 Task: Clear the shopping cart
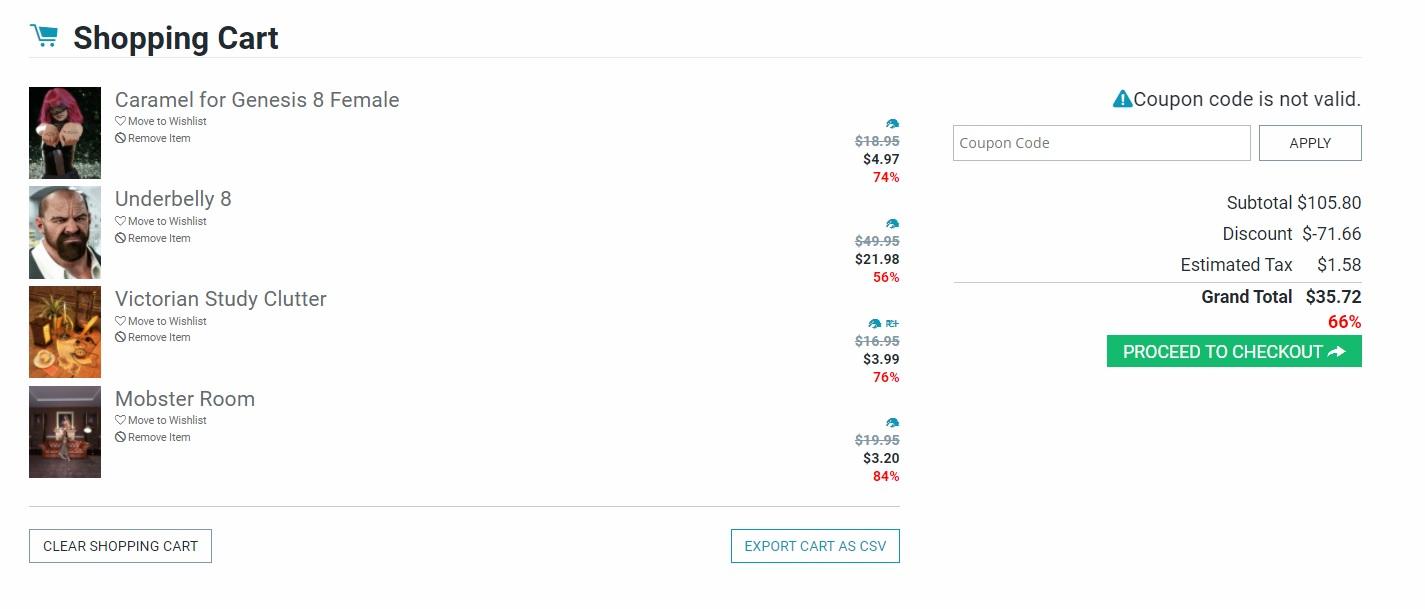(120, 546)
